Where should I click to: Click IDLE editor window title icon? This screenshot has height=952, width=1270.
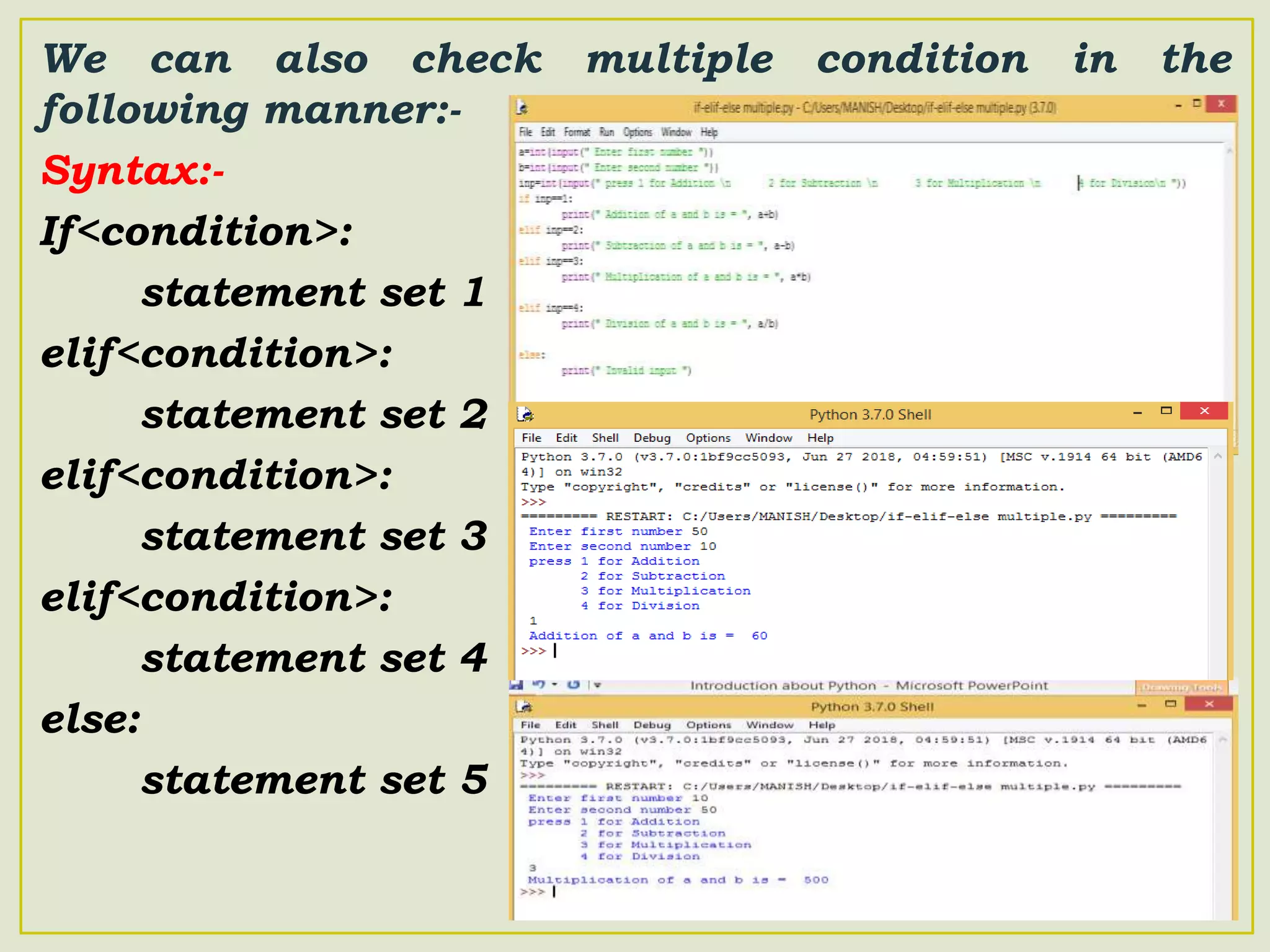pyautogui.click(x=522, y=108)
